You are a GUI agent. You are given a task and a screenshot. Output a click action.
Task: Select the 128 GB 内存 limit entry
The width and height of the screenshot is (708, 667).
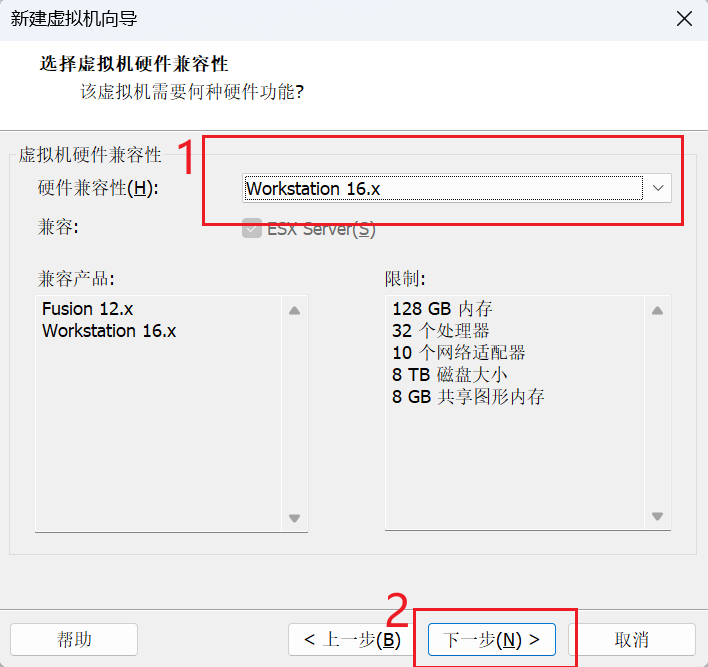pyautogui.click(x=442, y=309)
